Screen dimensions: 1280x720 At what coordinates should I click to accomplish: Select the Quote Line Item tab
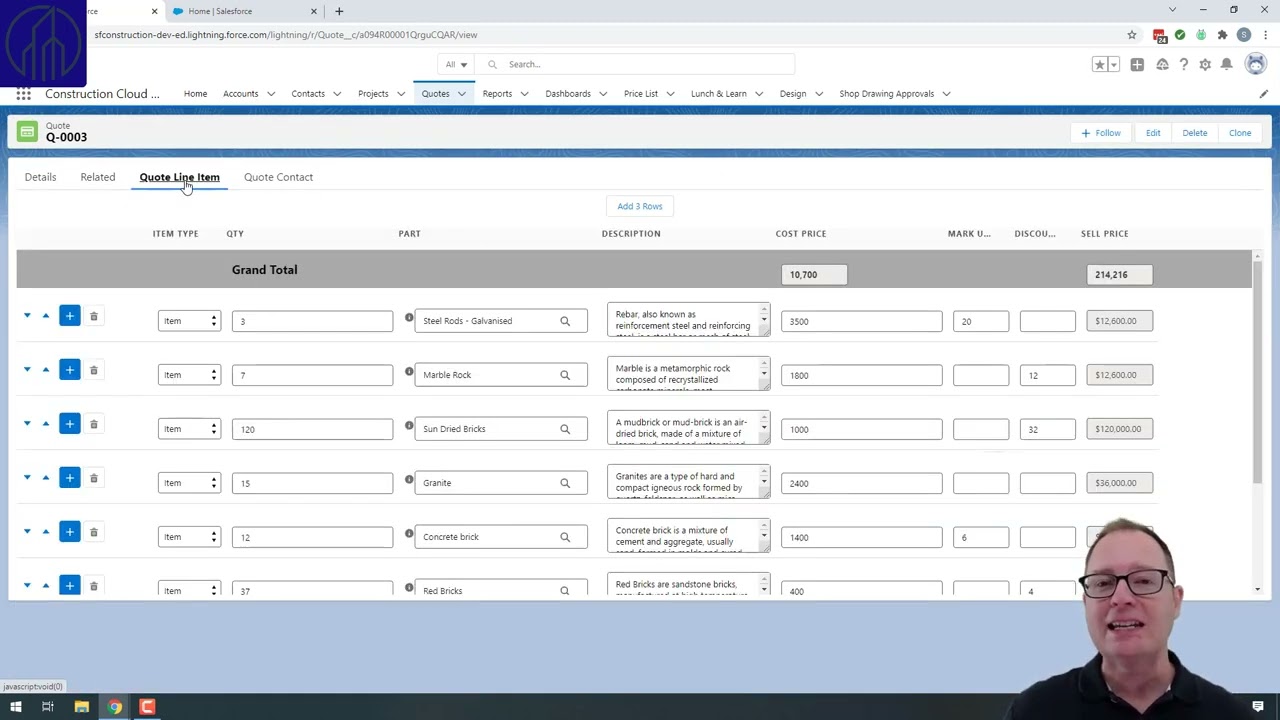click(x=179, y=177)
